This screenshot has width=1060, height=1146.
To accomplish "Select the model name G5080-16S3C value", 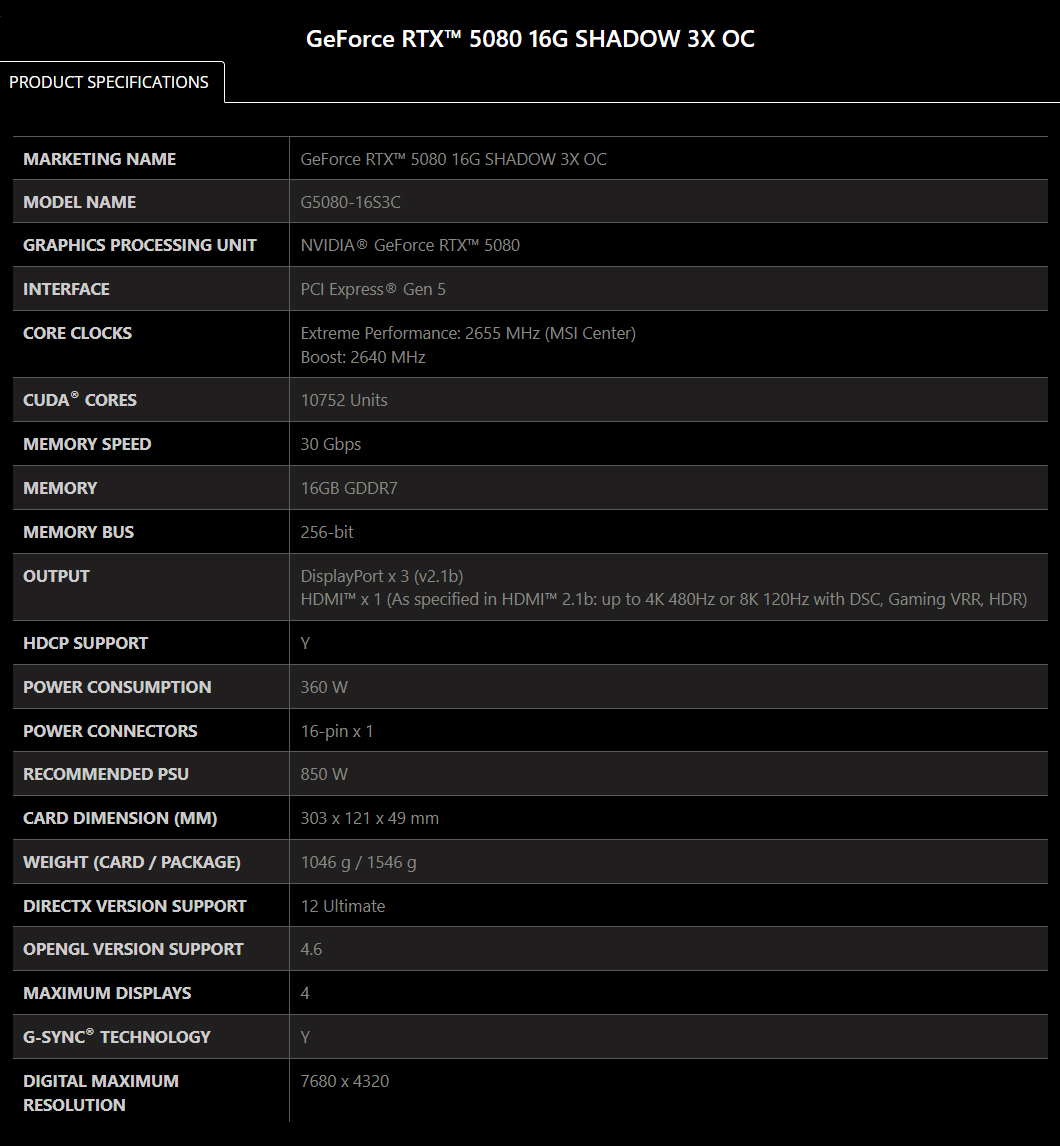I will (351, 202).
